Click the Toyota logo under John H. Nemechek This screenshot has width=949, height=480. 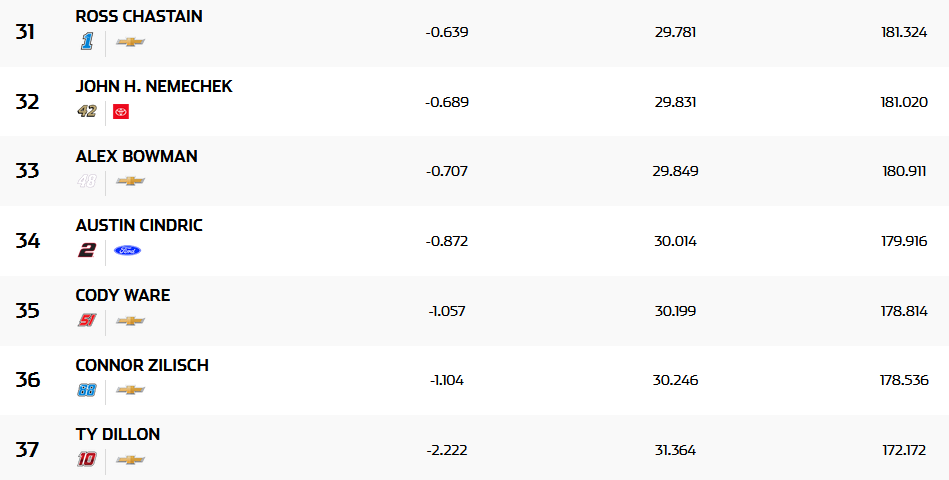[121, 111]
